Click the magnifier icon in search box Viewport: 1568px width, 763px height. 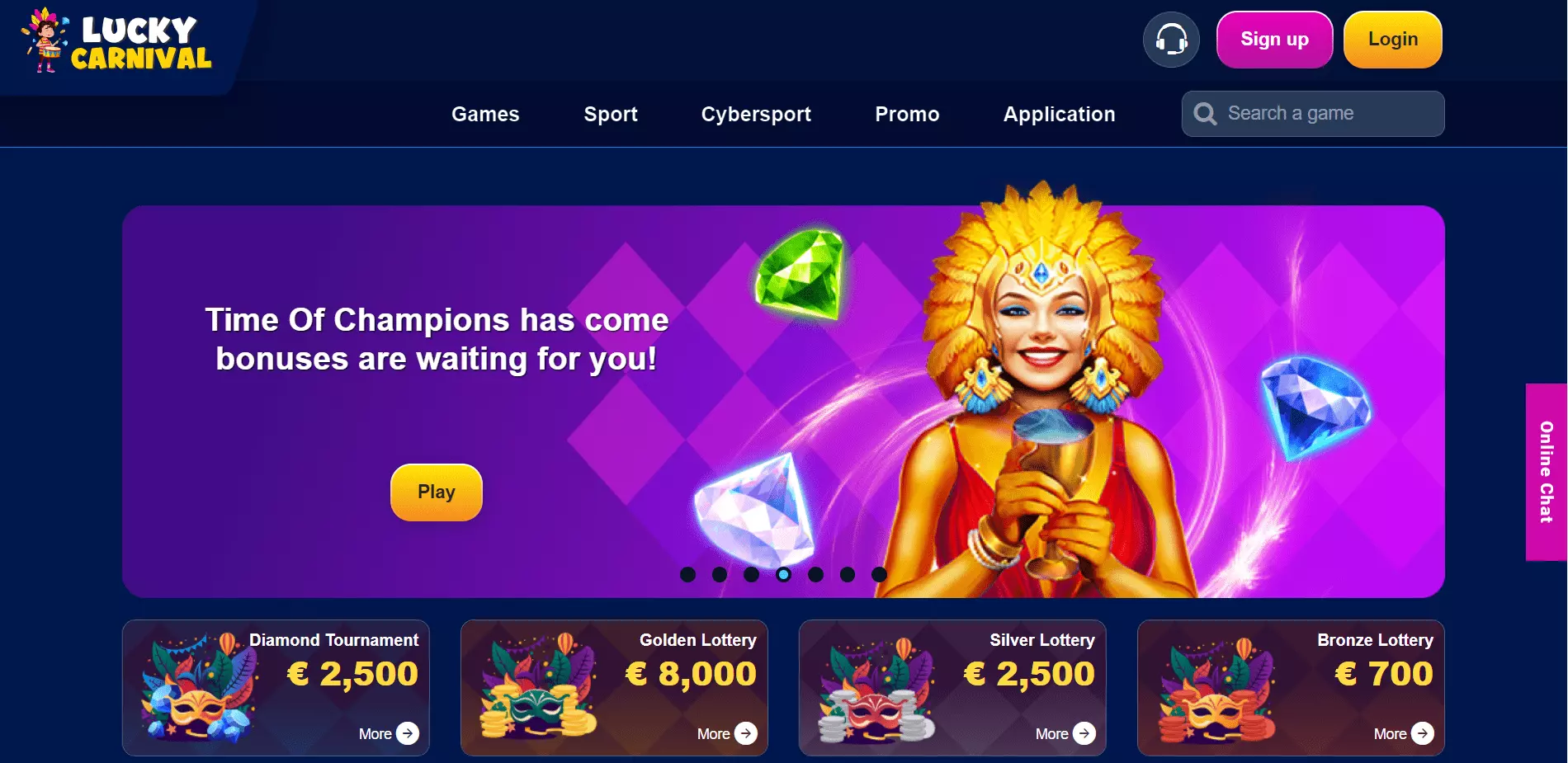coord(1205,114)
